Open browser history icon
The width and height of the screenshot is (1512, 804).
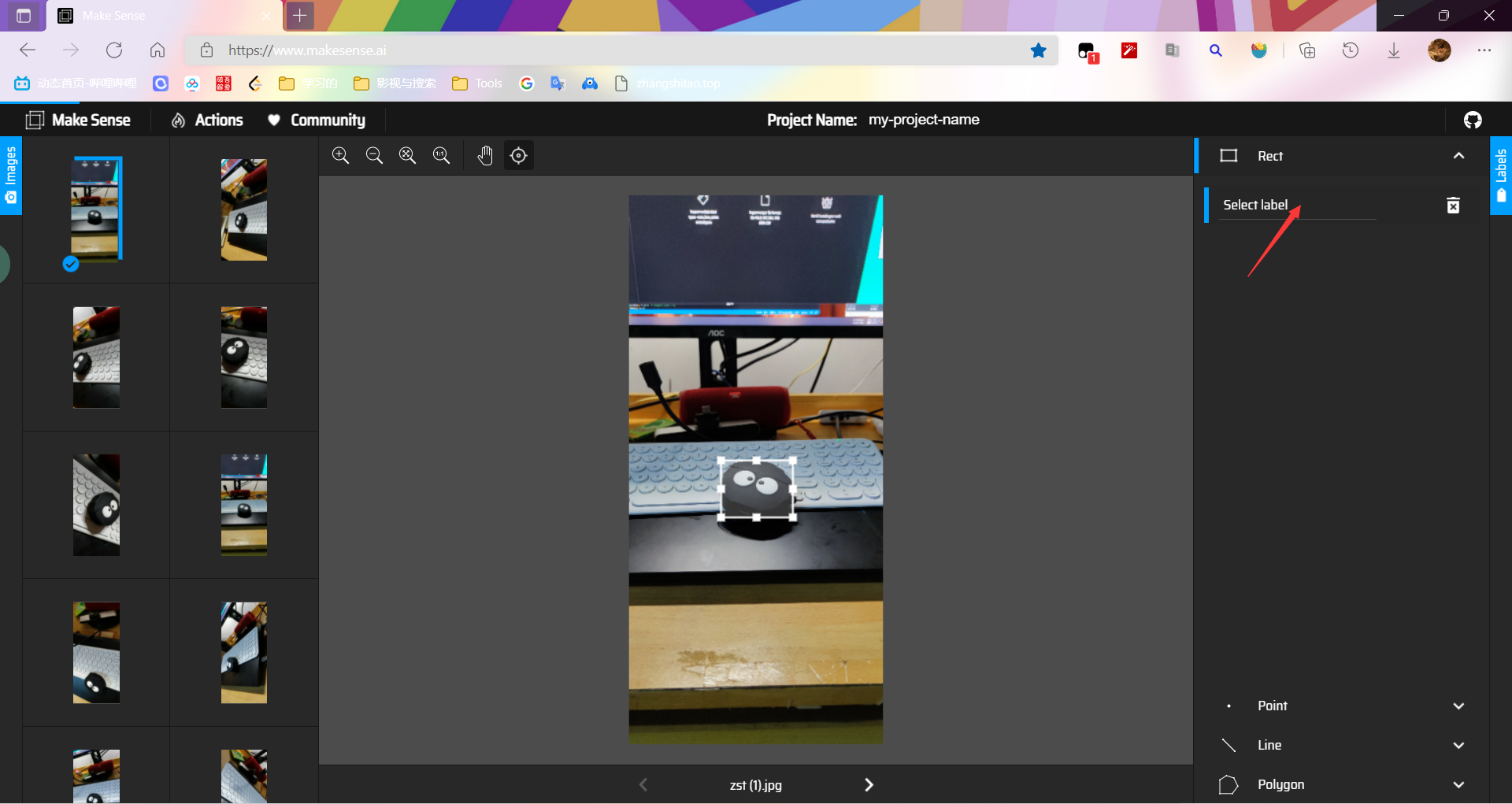point(1351,50)
